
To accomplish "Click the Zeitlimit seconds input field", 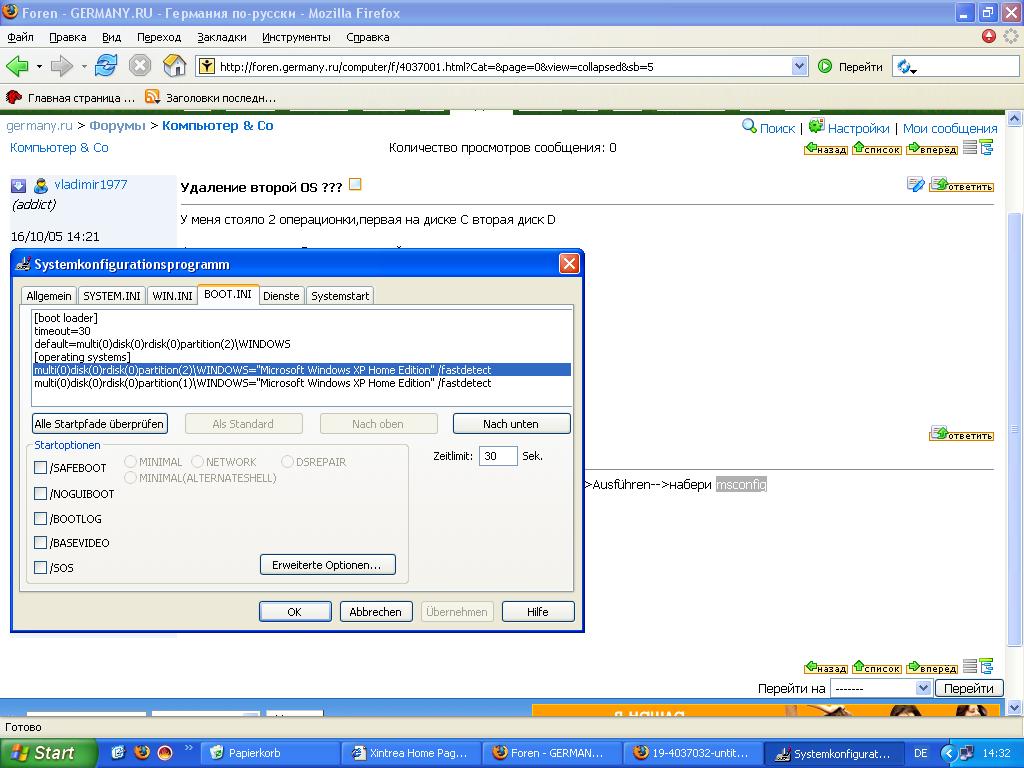I will point(498,456).
